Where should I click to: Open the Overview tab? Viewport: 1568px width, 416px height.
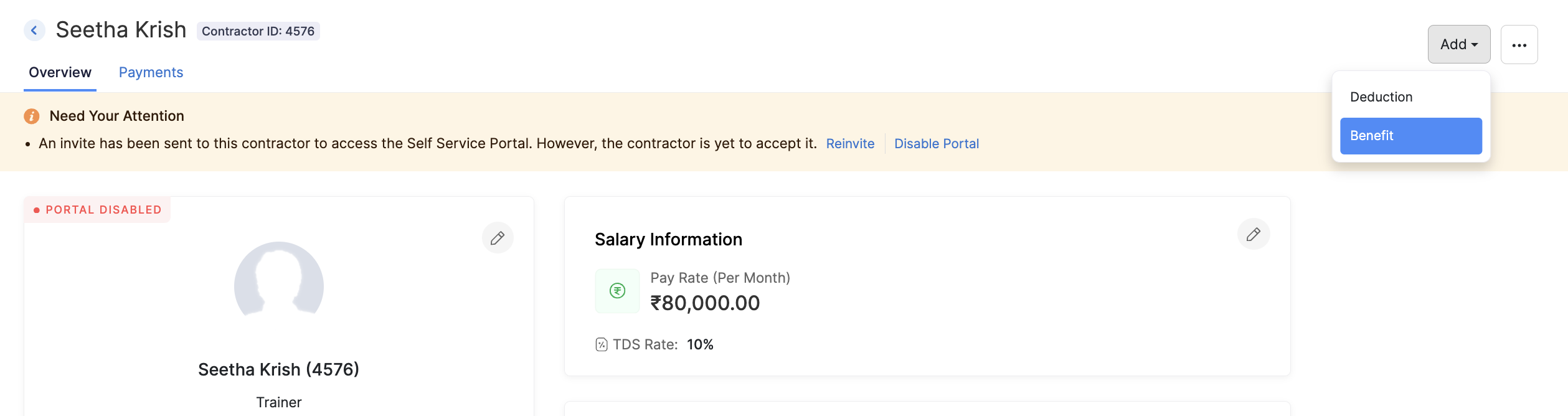(x=60, y=73)
